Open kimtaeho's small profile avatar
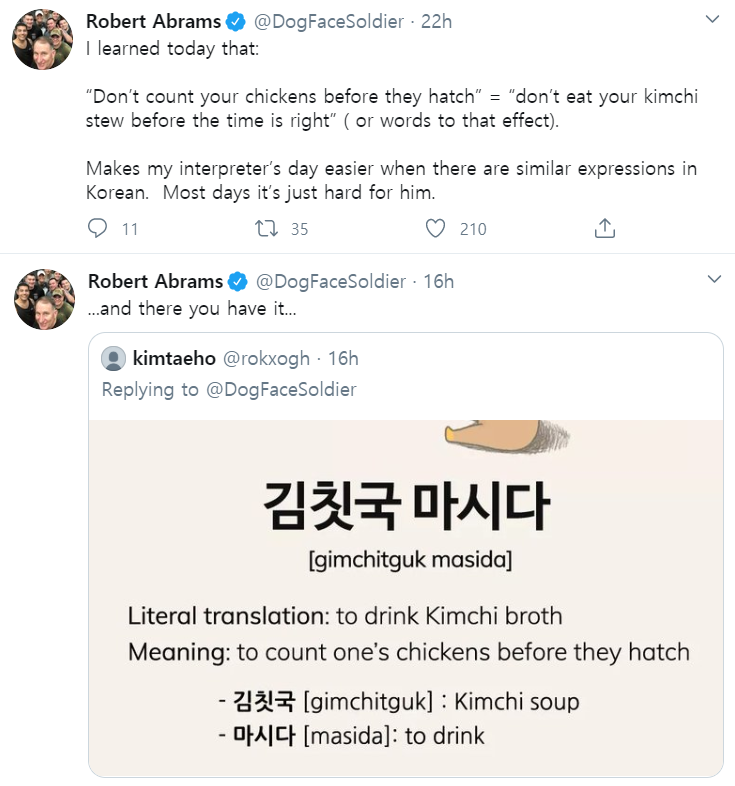This screenshot has width=735, height=786. pos(114,358)
